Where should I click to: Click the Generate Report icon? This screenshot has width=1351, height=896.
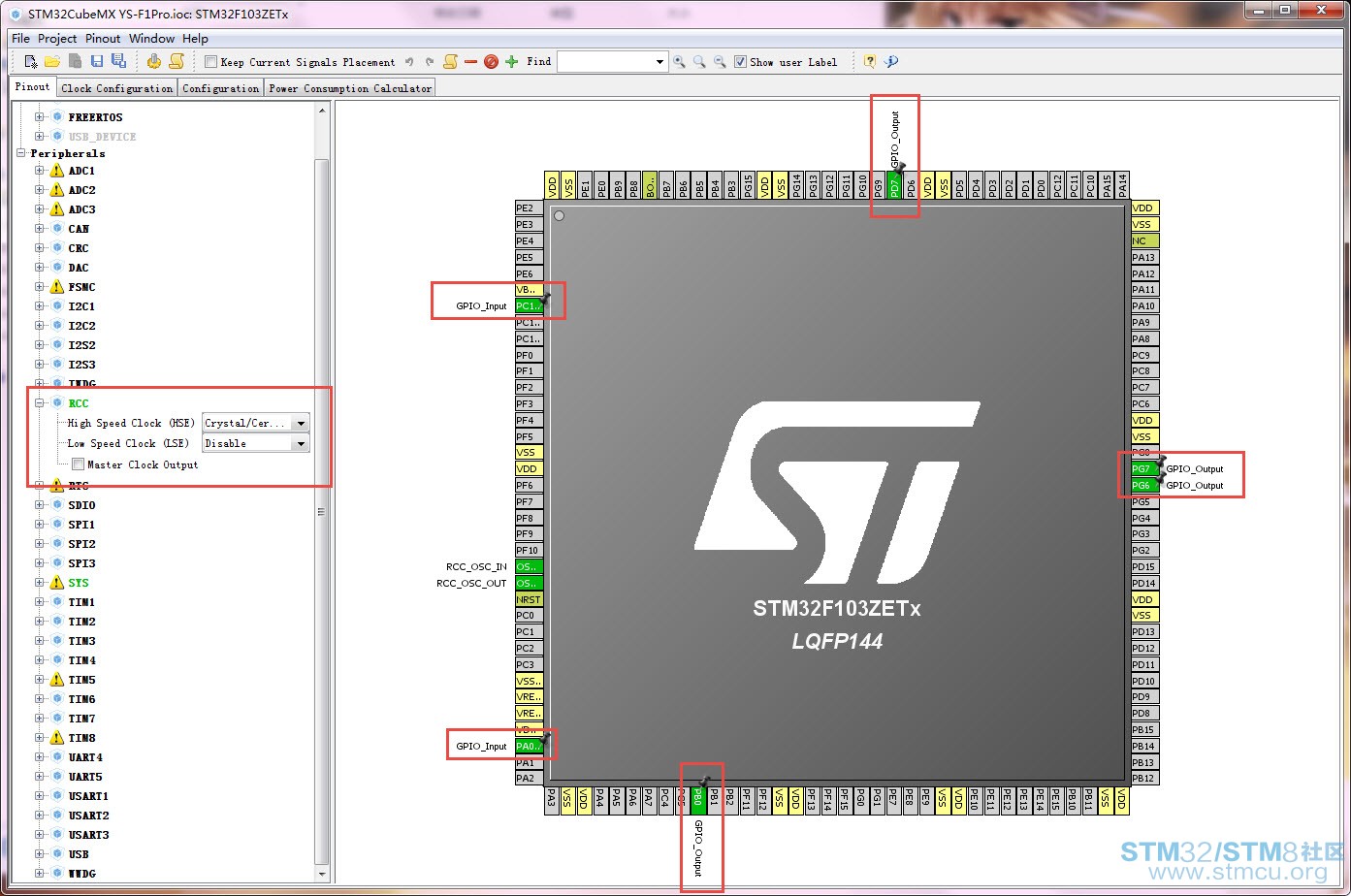point(177,61)
